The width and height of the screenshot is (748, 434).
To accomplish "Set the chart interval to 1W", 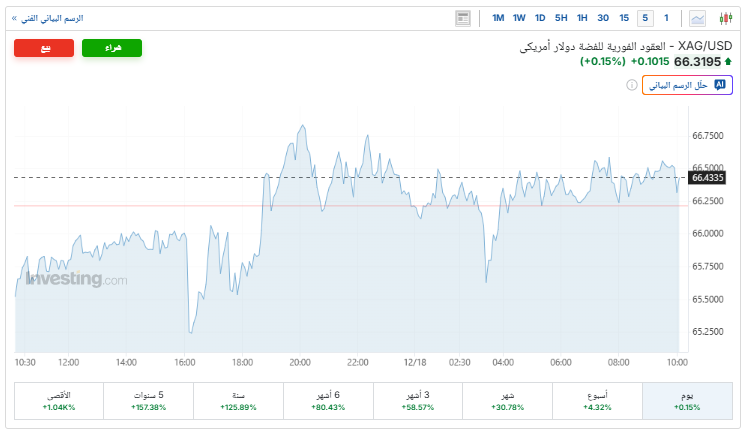I will [519, 18].
